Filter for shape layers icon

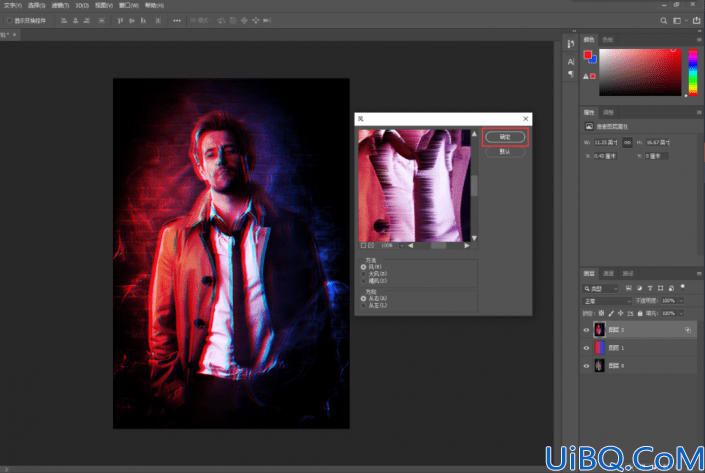coord(660,288)
